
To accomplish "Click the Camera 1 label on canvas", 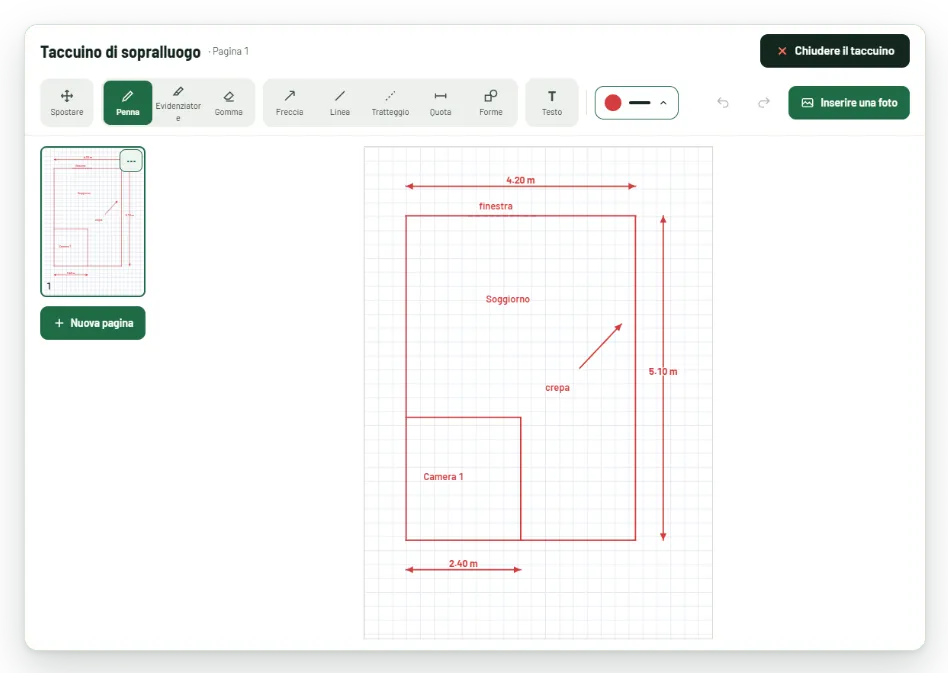I will point(443,476).
